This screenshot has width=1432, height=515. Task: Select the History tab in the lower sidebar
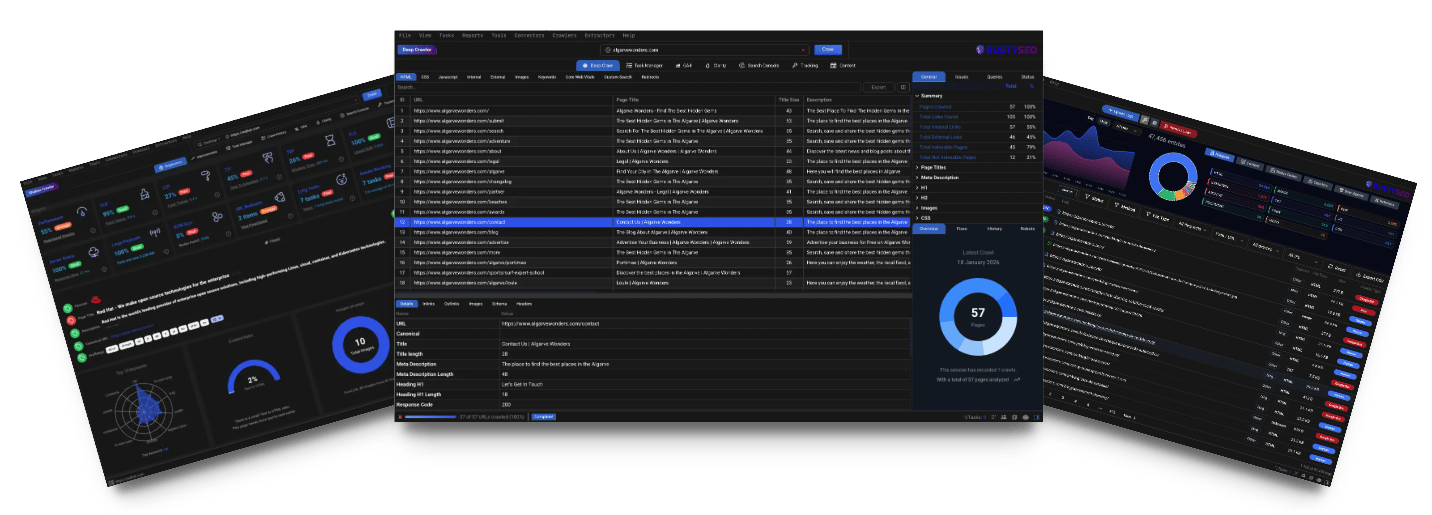pos(994,229)
